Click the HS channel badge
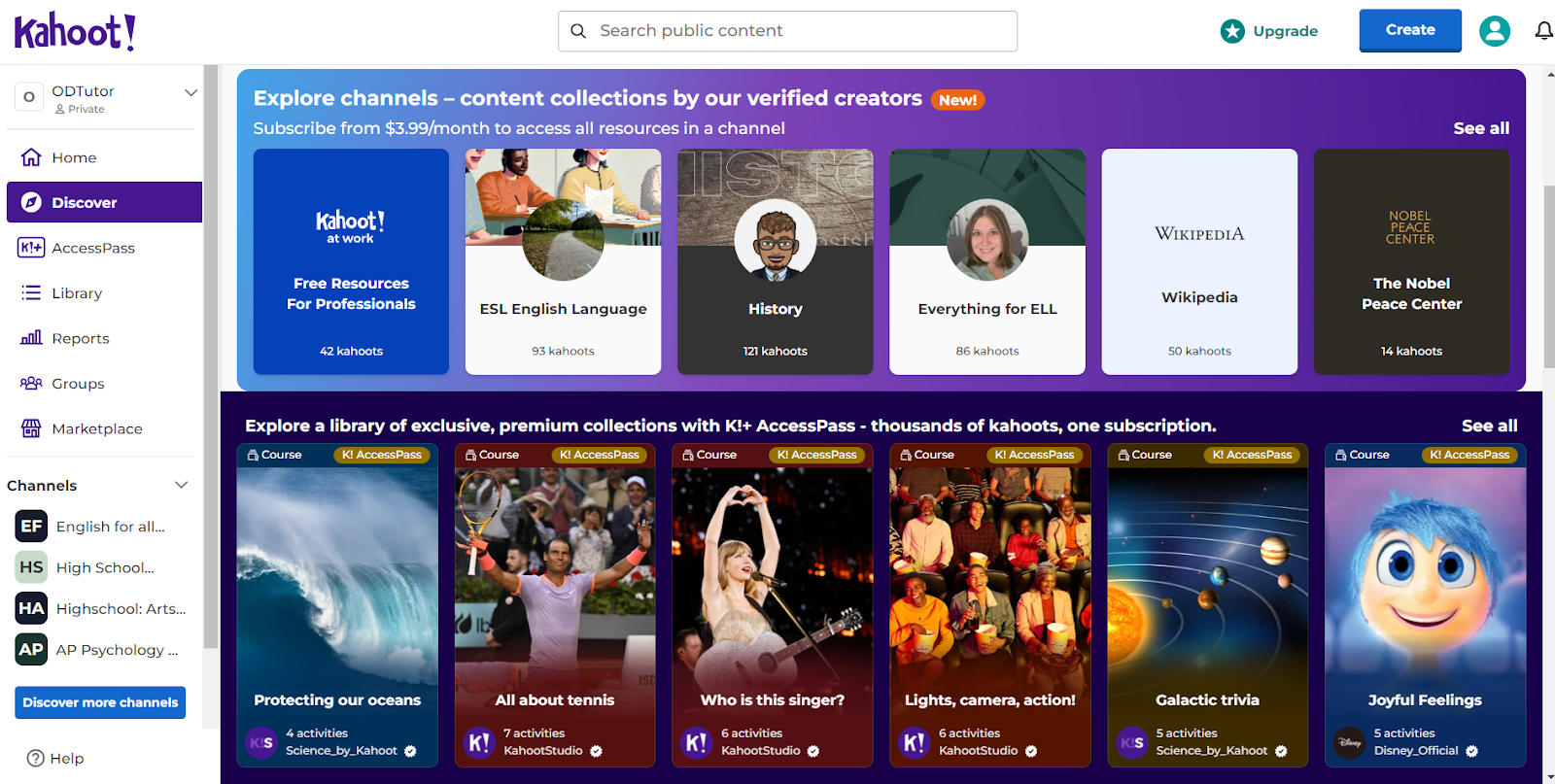1555x784 pixels. coord(31,566)
